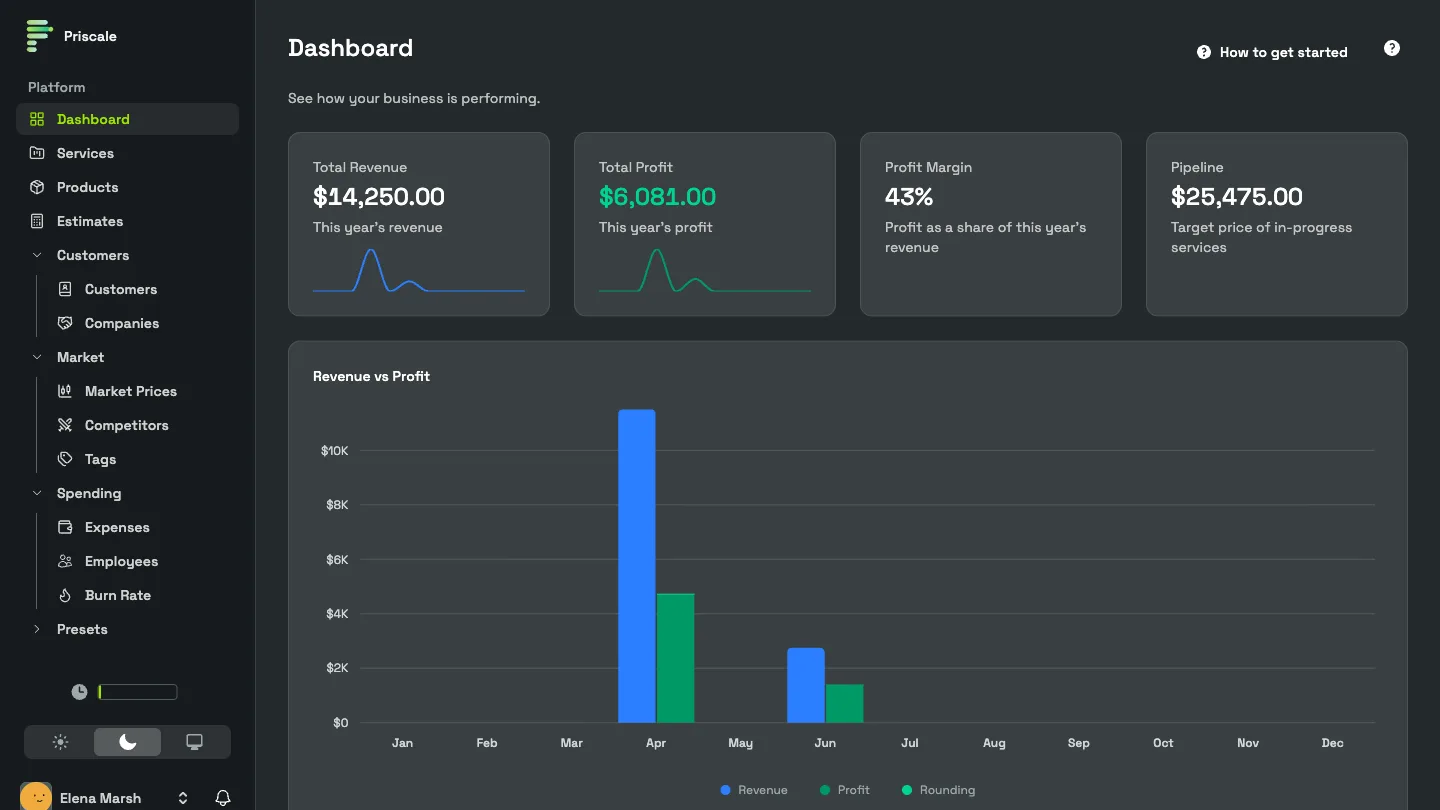Image resolution: width=1440 pixels, height=810 pixels.
Task: Click the $25,475.00 Pipeline value
Action: [x=1237, y=197]
